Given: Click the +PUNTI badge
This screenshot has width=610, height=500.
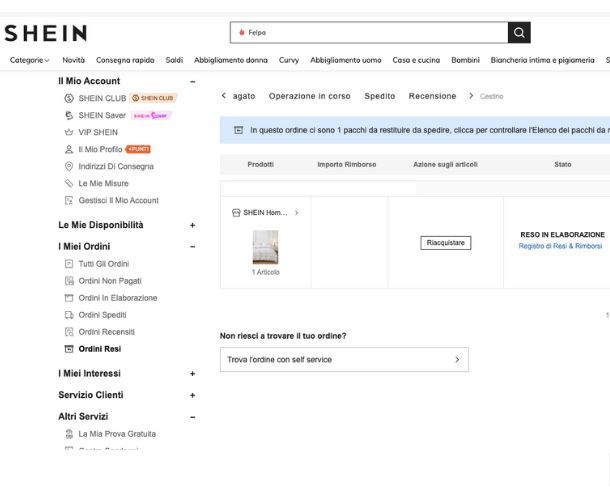Looking at the screenshot, I should (x=138, y=149).
